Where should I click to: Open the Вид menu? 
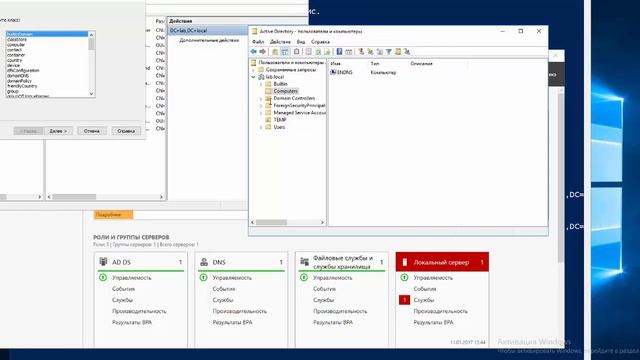pyautogui.click(x=301, y=42)
